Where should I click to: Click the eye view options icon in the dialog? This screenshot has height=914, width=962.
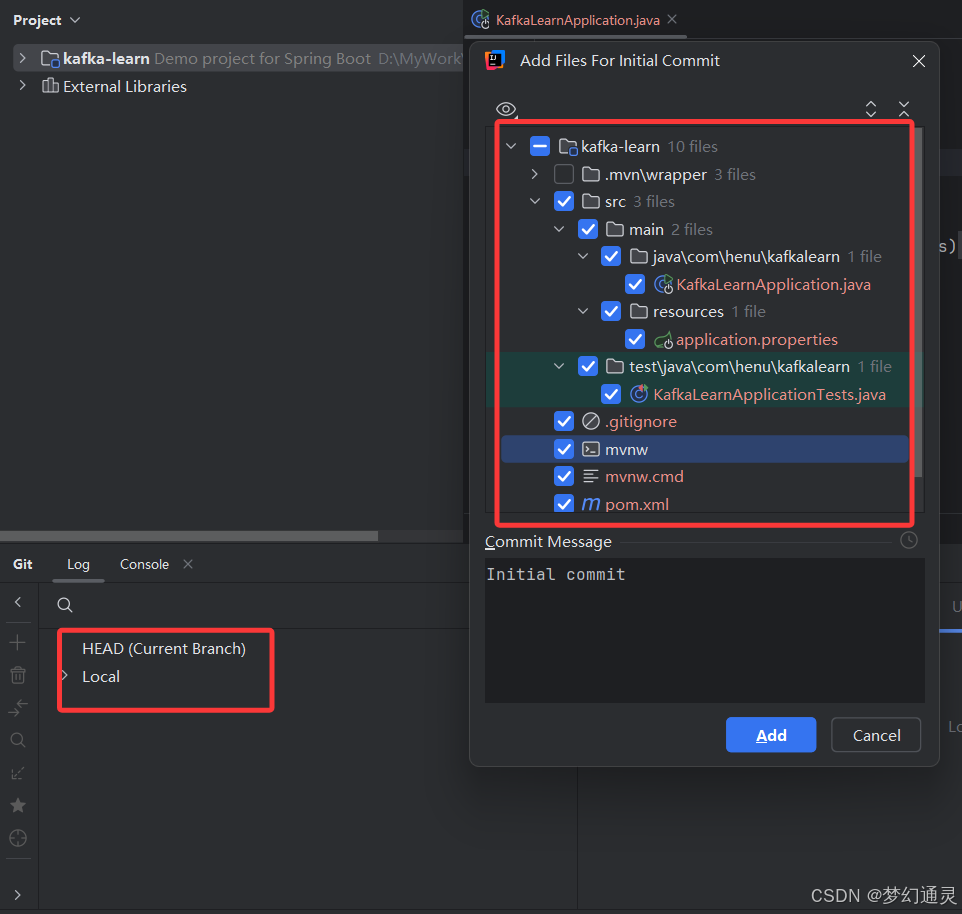[506, 109]
